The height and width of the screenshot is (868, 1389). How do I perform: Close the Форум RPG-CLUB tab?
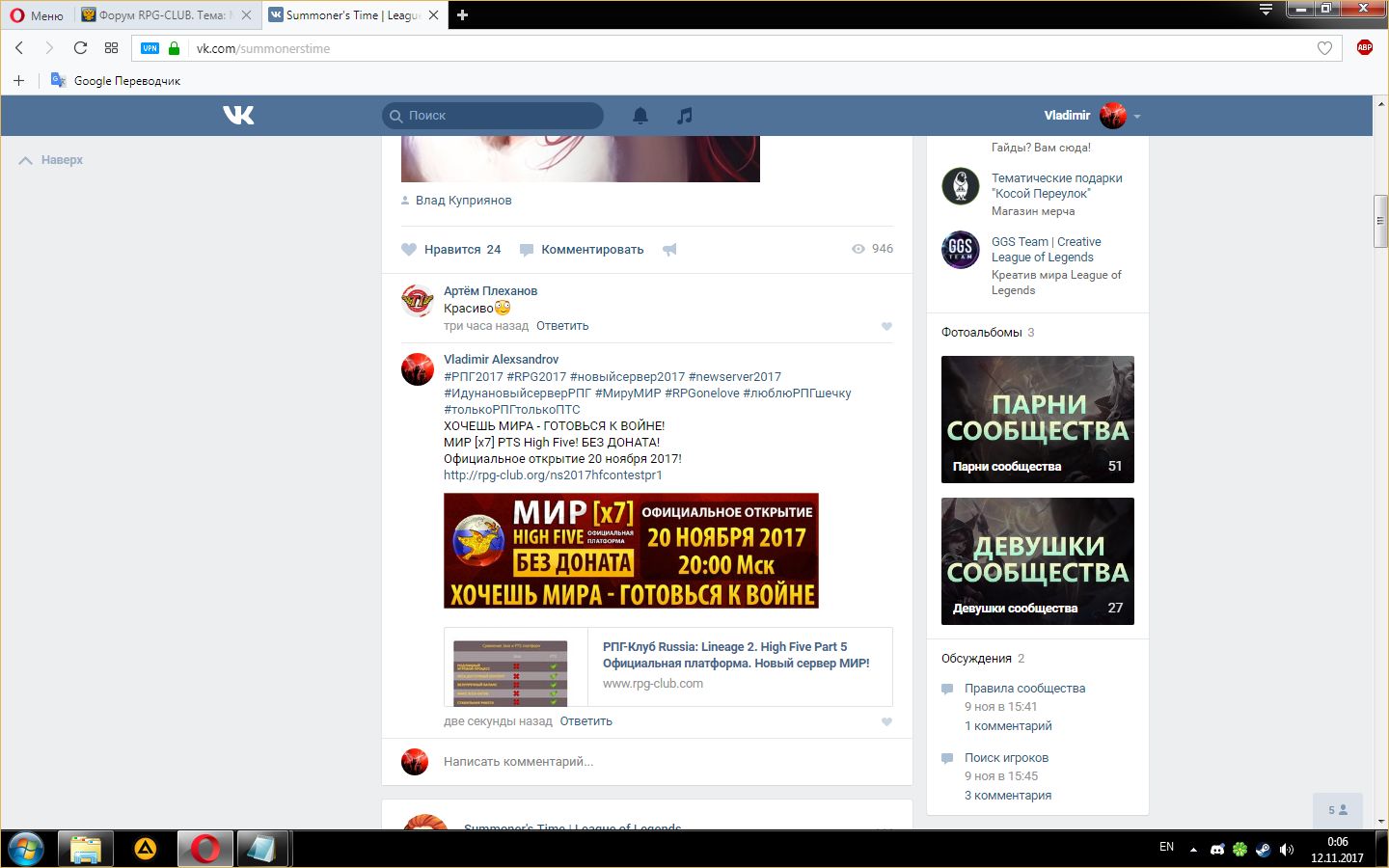[x=246, y=15]
